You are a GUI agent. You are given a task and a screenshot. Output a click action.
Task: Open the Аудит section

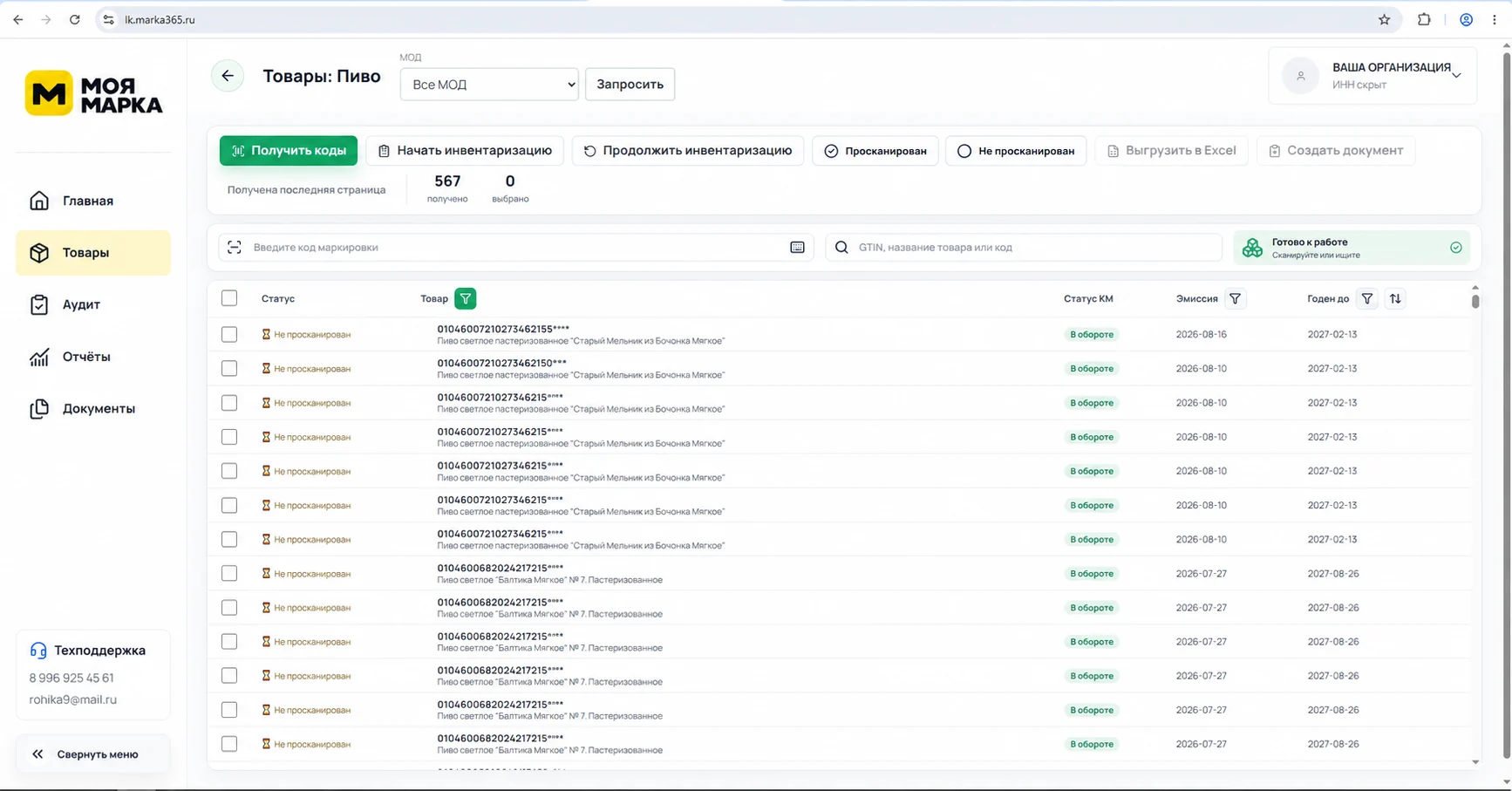pyautogui.click(x=92, y=304)
